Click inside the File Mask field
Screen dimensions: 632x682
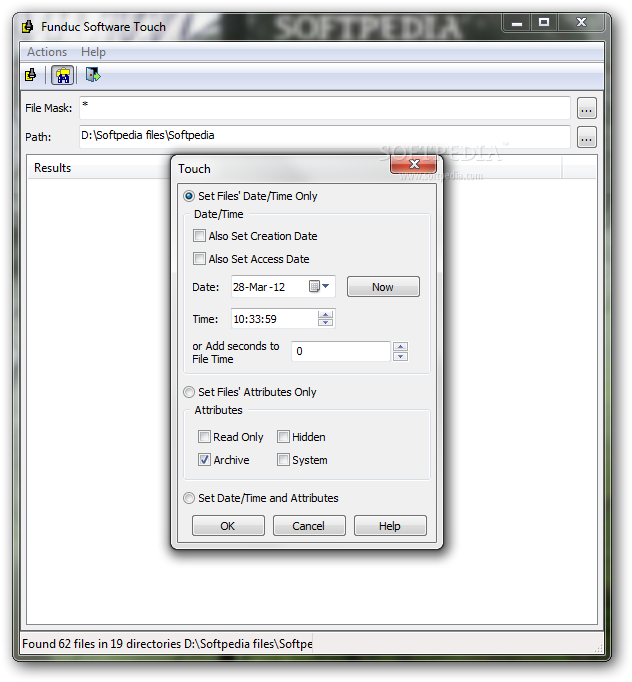pos(324,108)
